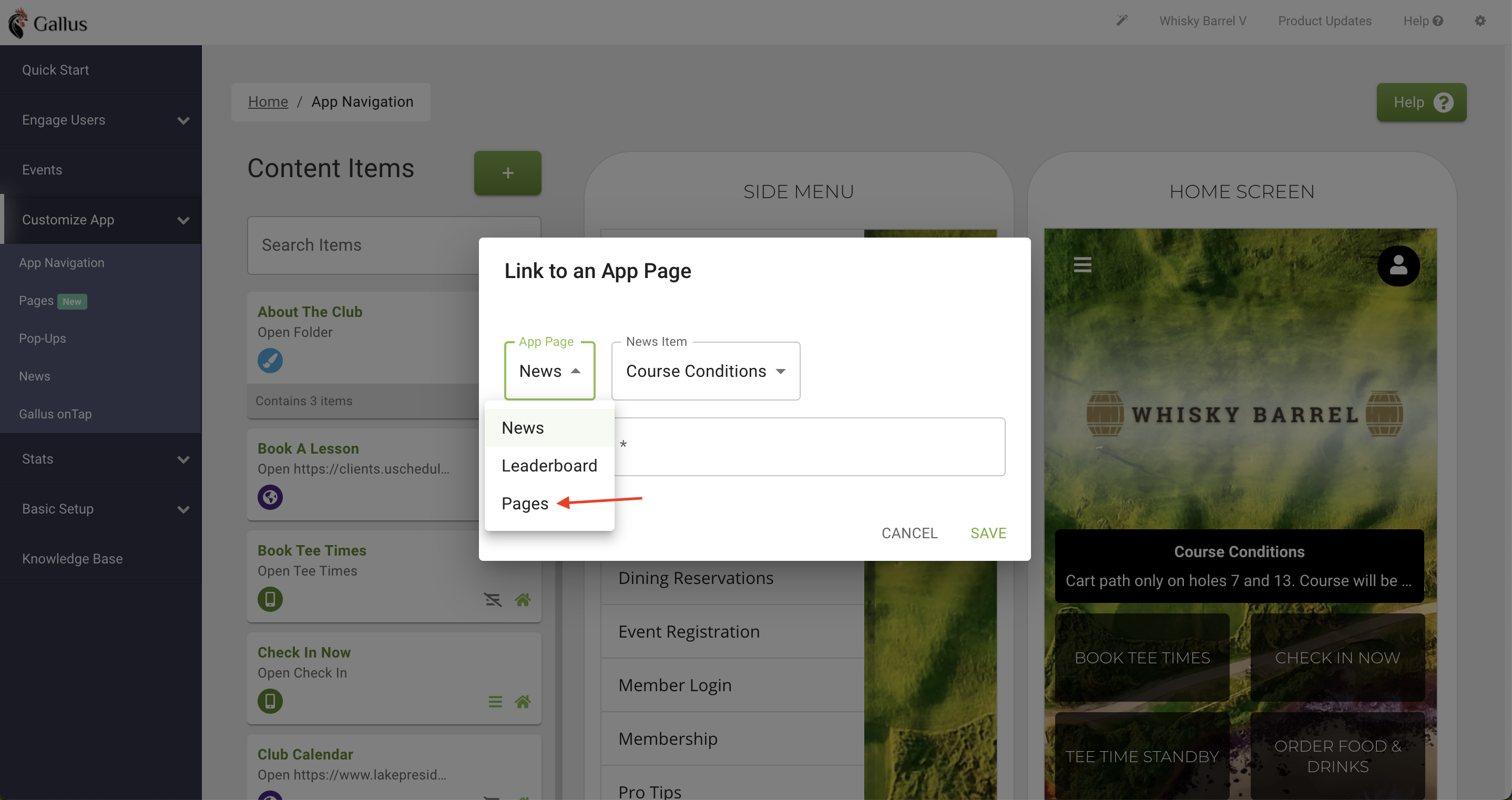Click the Gallus rooster logo
Image resolution: width=1512 pixels, height=800 pixels.
point(47,23)
